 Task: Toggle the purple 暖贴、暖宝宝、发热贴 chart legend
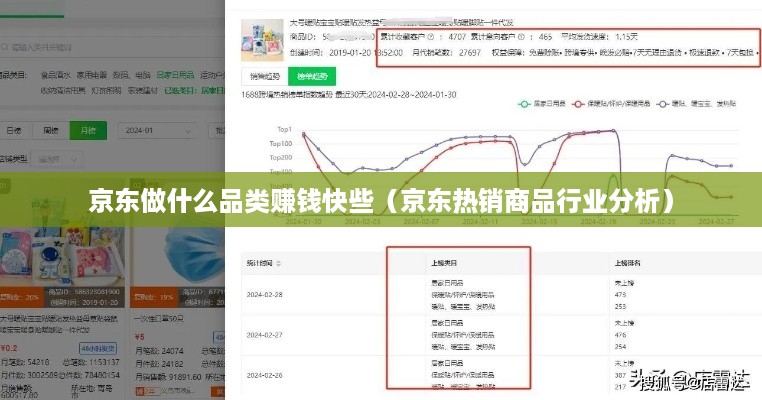[x=696, y=104]
